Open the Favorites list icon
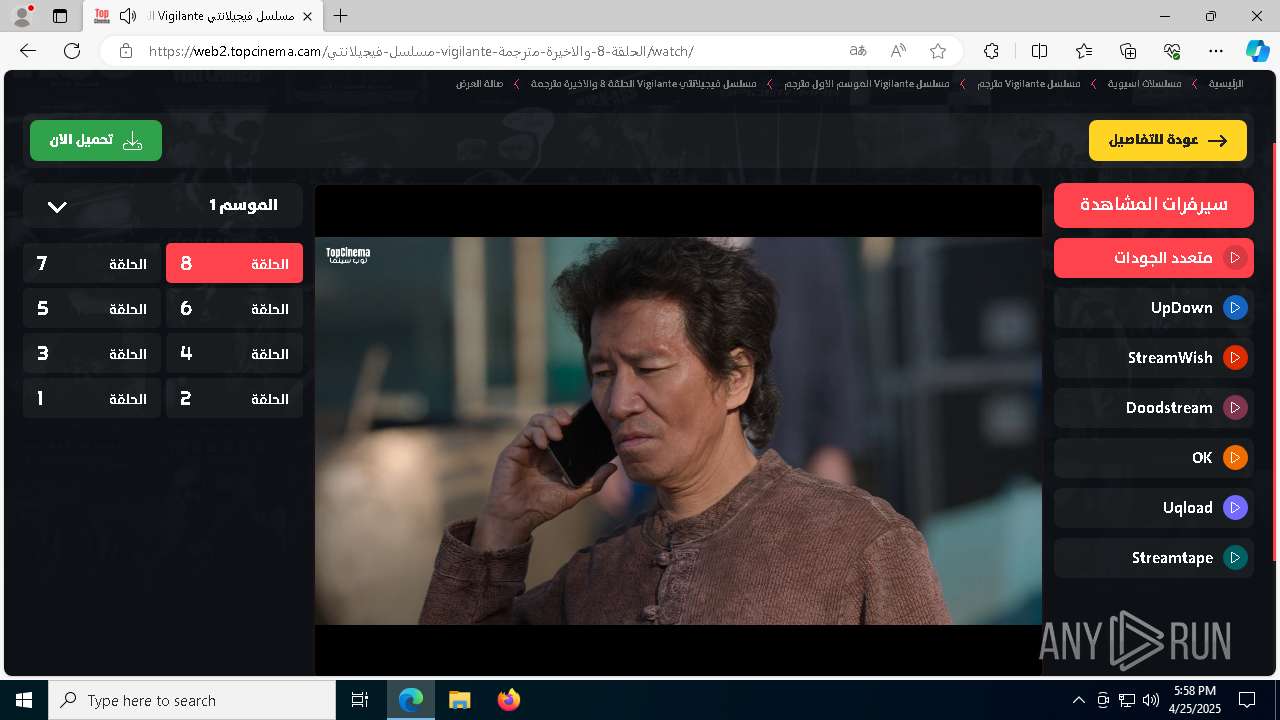This screenshot has width=1280, height=720. tap(1084, 51)
